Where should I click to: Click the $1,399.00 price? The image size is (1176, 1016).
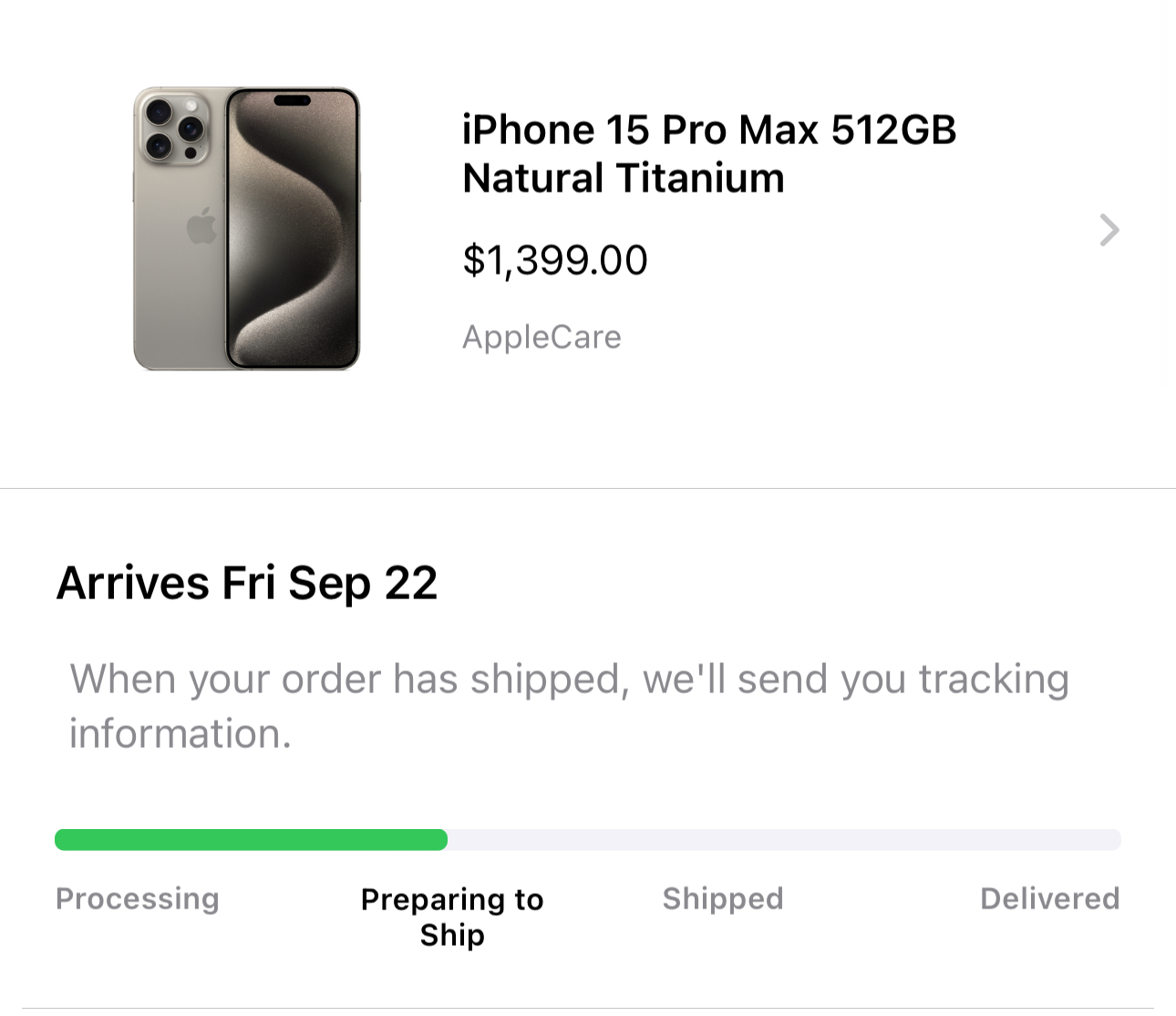coord(555,260)
